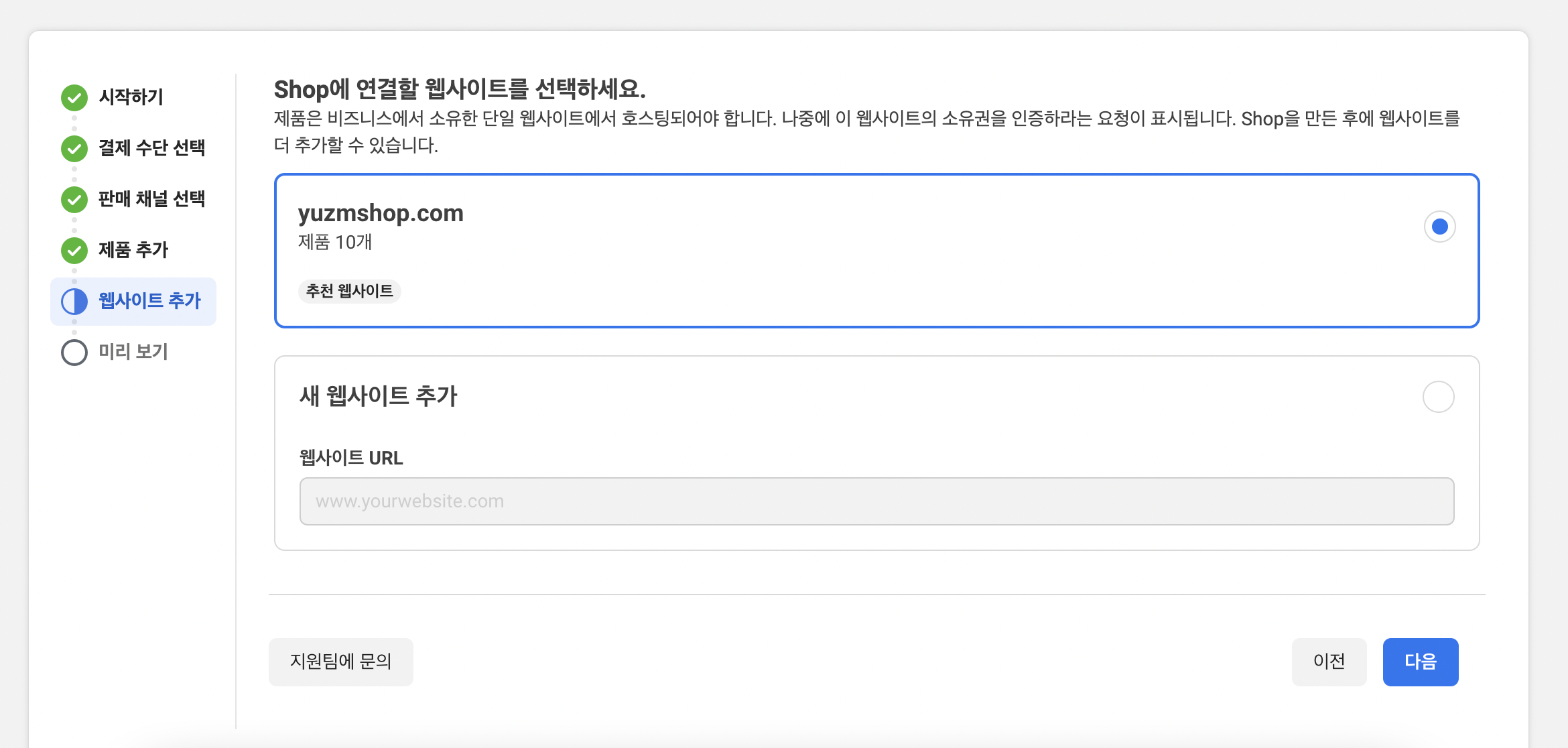
Task: Click the green checkmark beside 판매 채널 선택
Action: [x=74, y=200]
